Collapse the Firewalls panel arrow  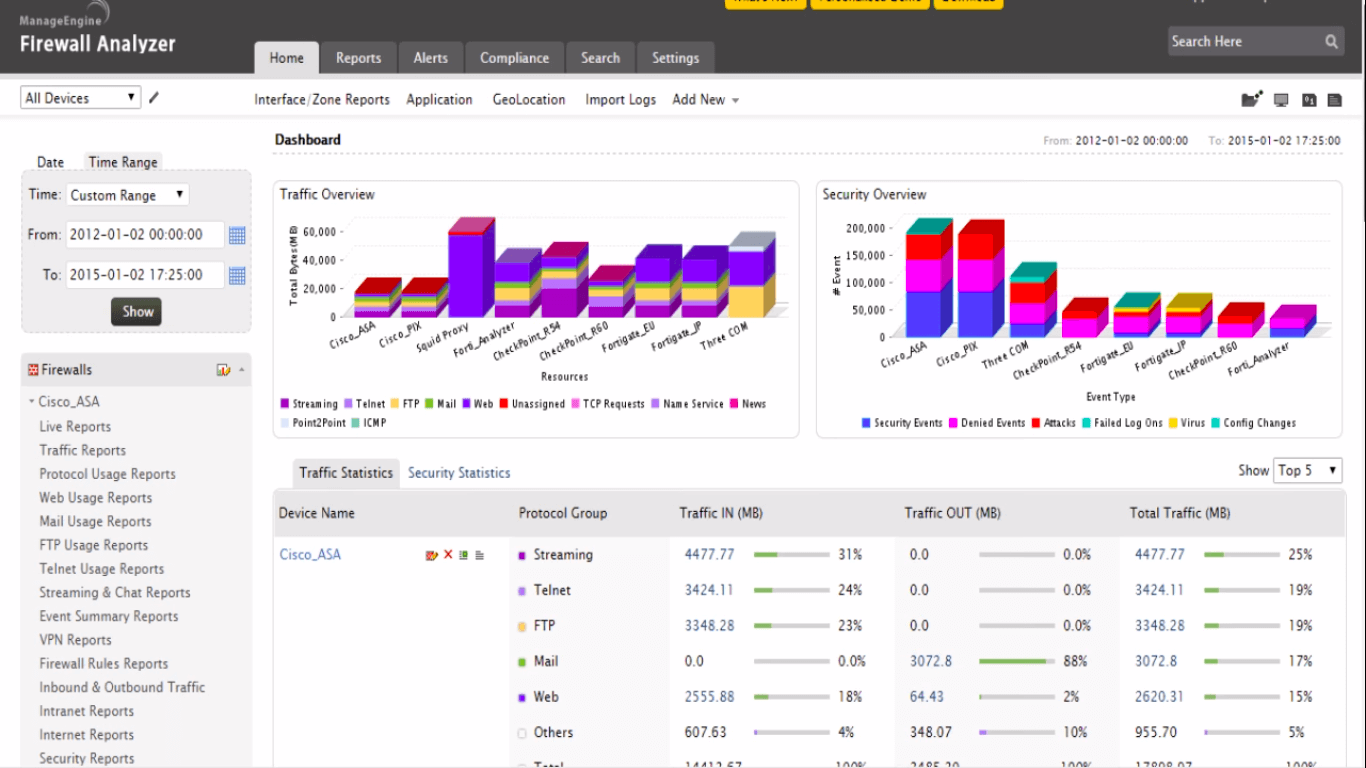pyautogui.click(x=241, y=370)
